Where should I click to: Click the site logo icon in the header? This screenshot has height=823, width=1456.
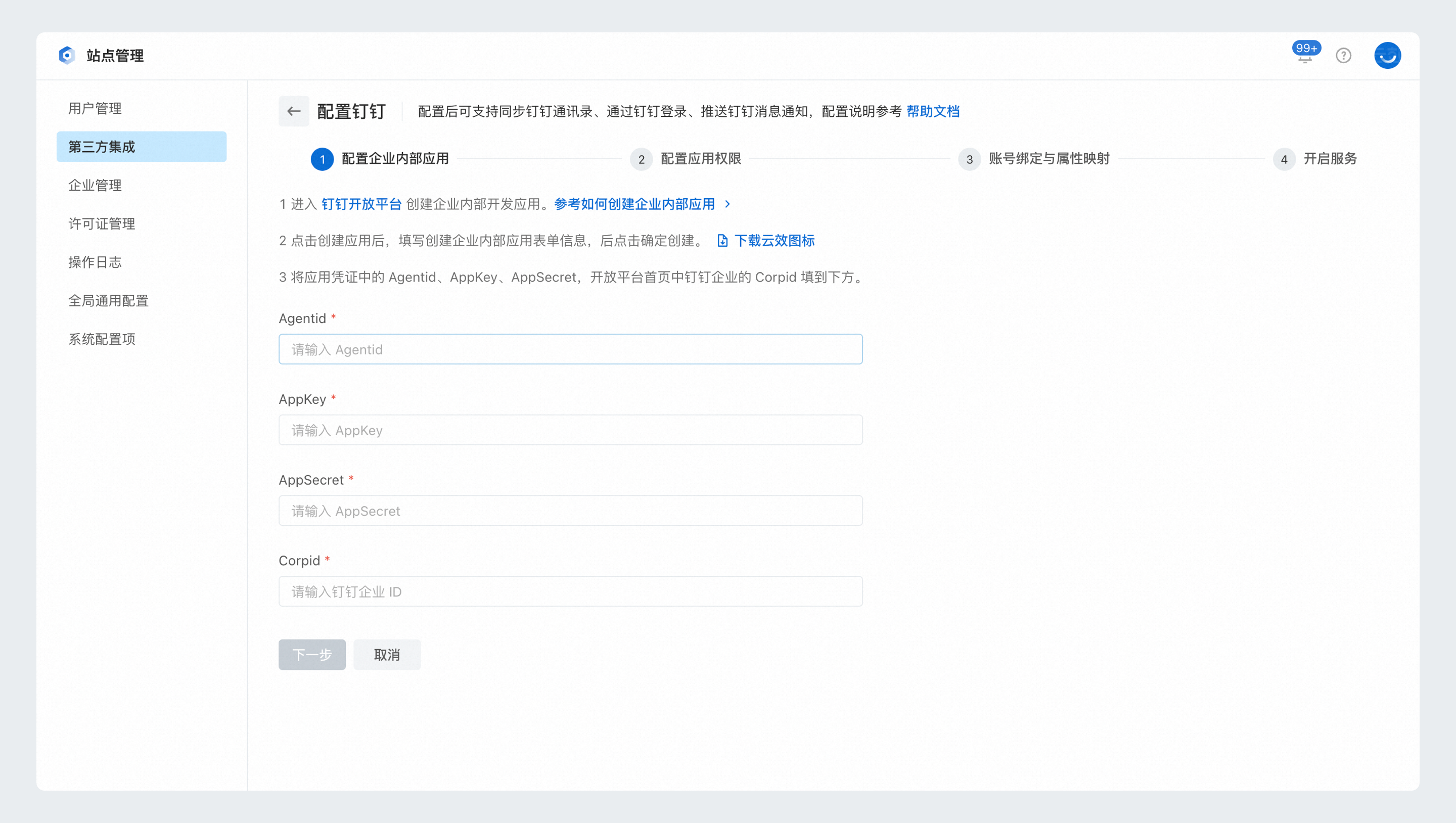(x=67, y=56)
